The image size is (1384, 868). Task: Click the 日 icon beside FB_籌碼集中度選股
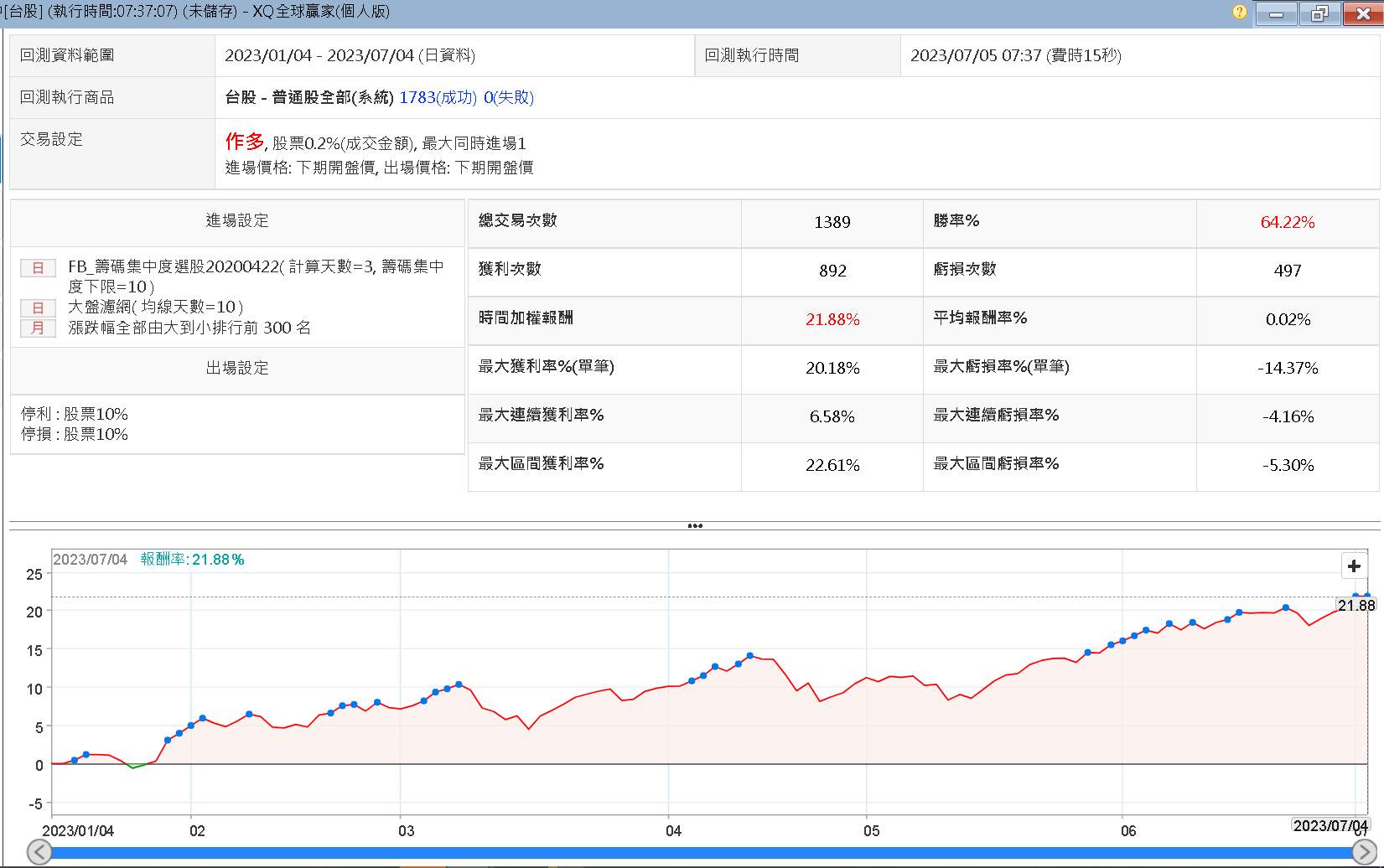[38, 268]
